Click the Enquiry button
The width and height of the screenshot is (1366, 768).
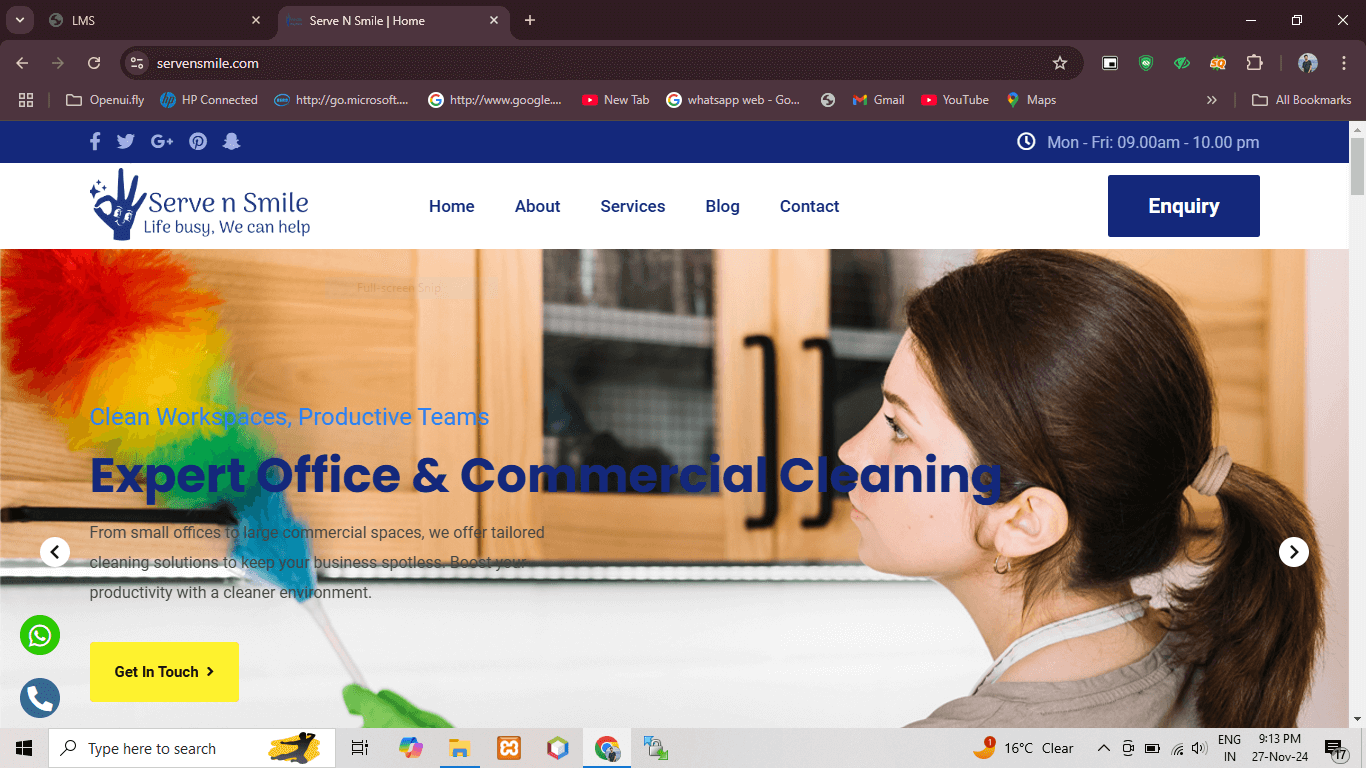click(x=1183, y=206)
